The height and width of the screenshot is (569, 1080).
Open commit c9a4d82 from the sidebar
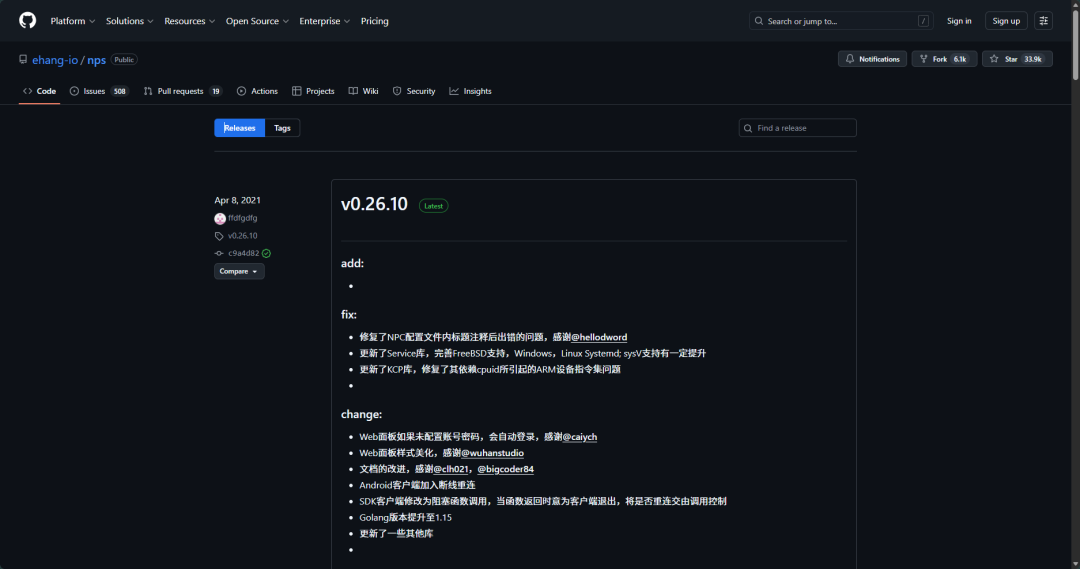pos(243,254)
